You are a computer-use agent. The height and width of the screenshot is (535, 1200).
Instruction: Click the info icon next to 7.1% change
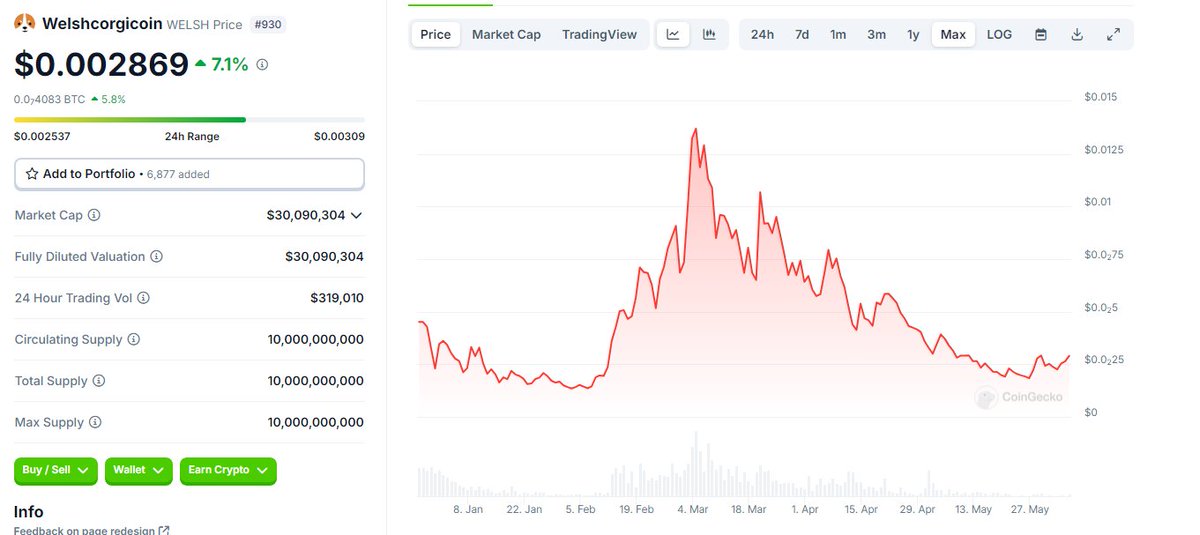[262, 64]
